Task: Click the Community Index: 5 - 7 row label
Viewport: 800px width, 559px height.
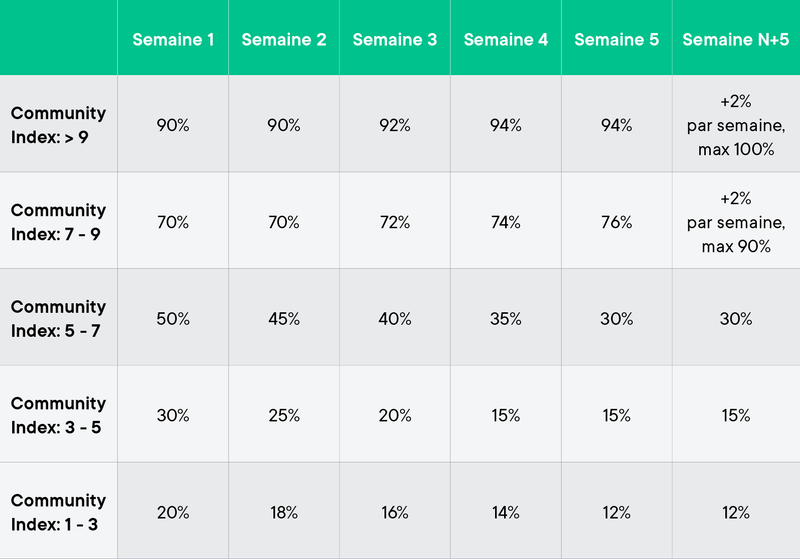Action: [58, 318]
